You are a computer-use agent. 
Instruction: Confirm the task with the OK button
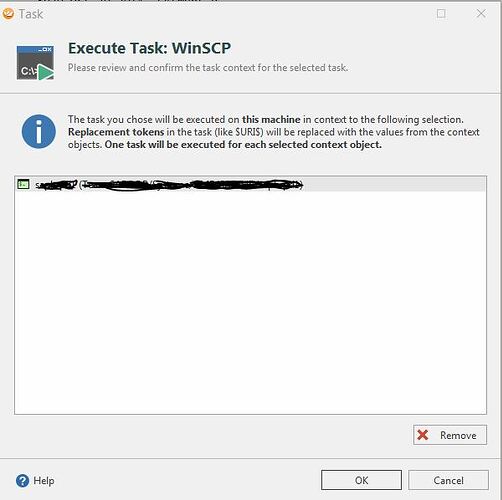361,480
